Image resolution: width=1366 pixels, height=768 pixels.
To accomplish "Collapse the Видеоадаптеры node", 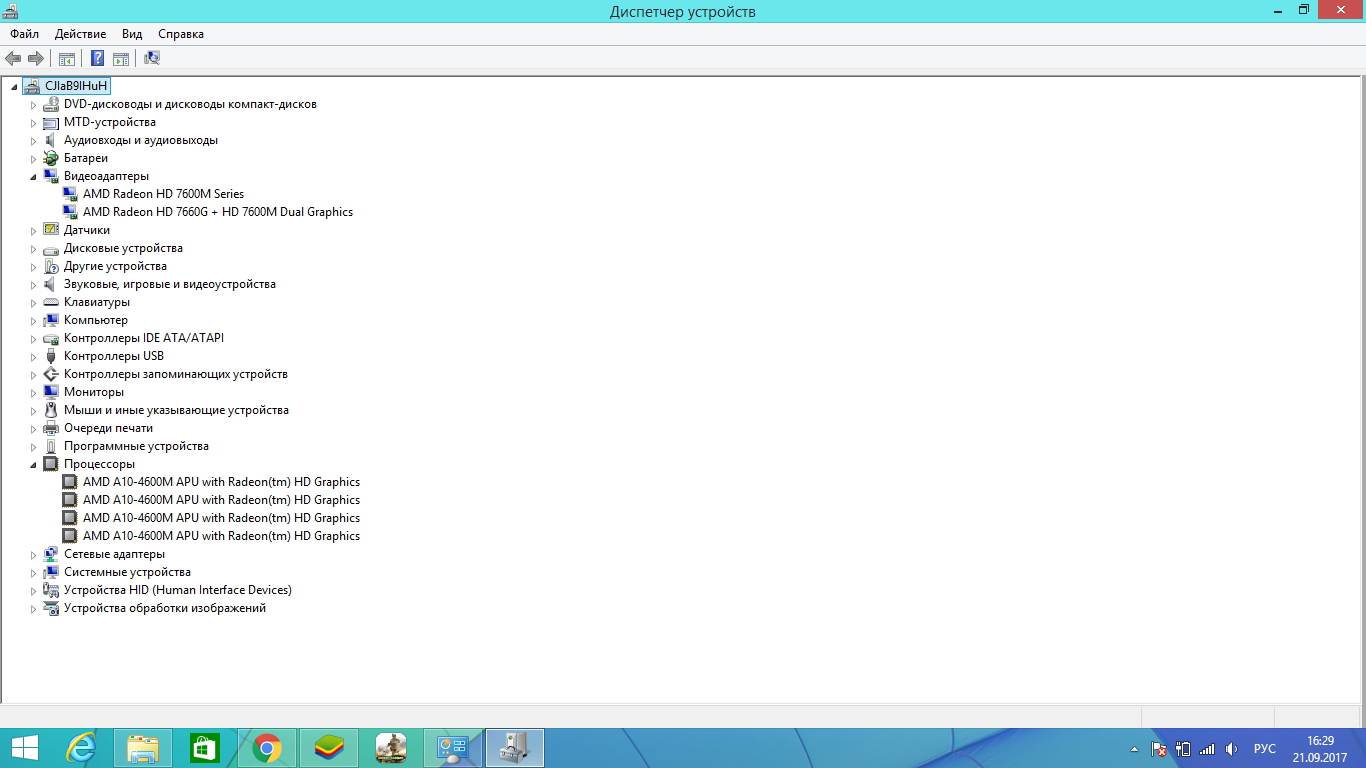I will point(33,177).
